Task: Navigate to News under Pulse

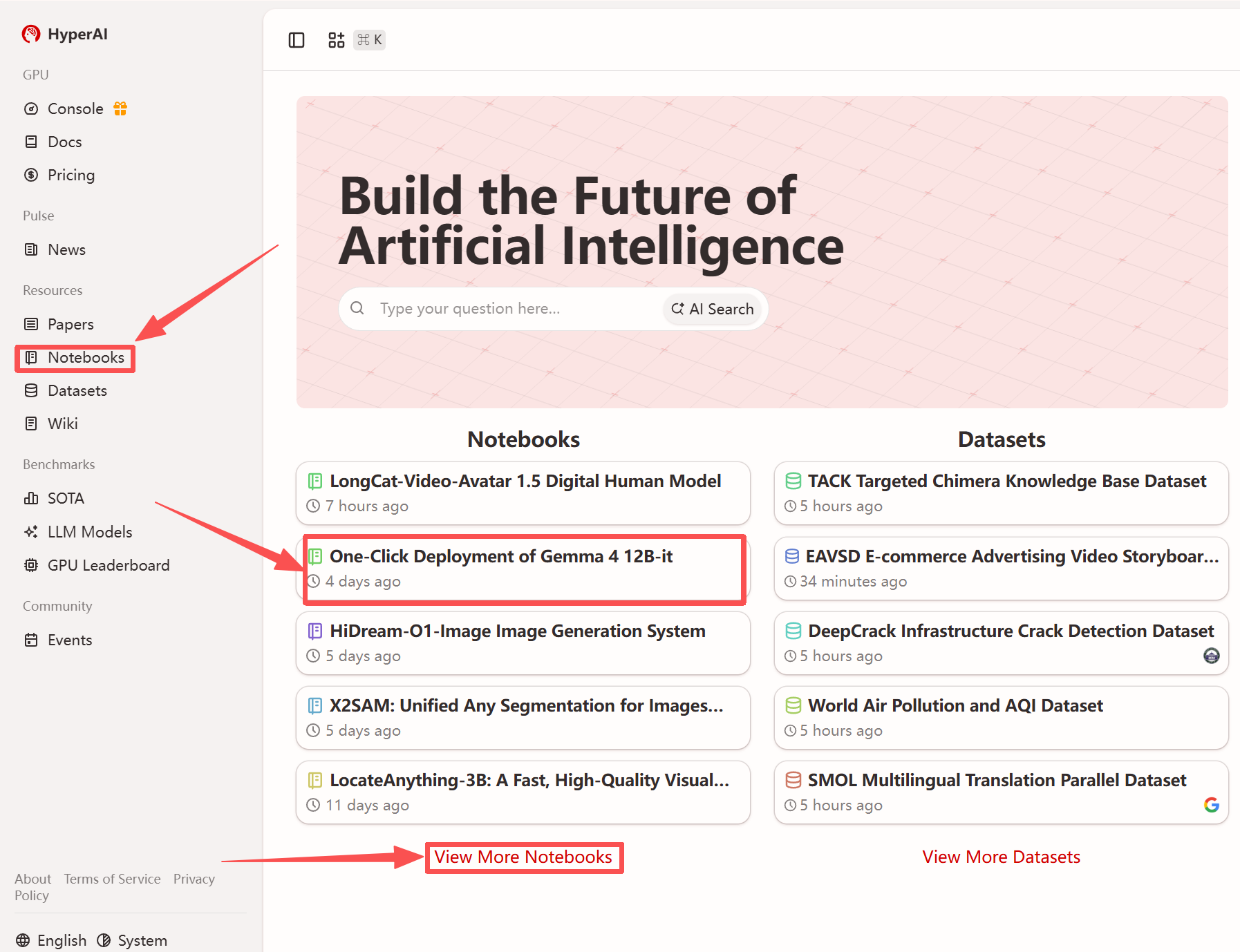Action: point(66,249)
